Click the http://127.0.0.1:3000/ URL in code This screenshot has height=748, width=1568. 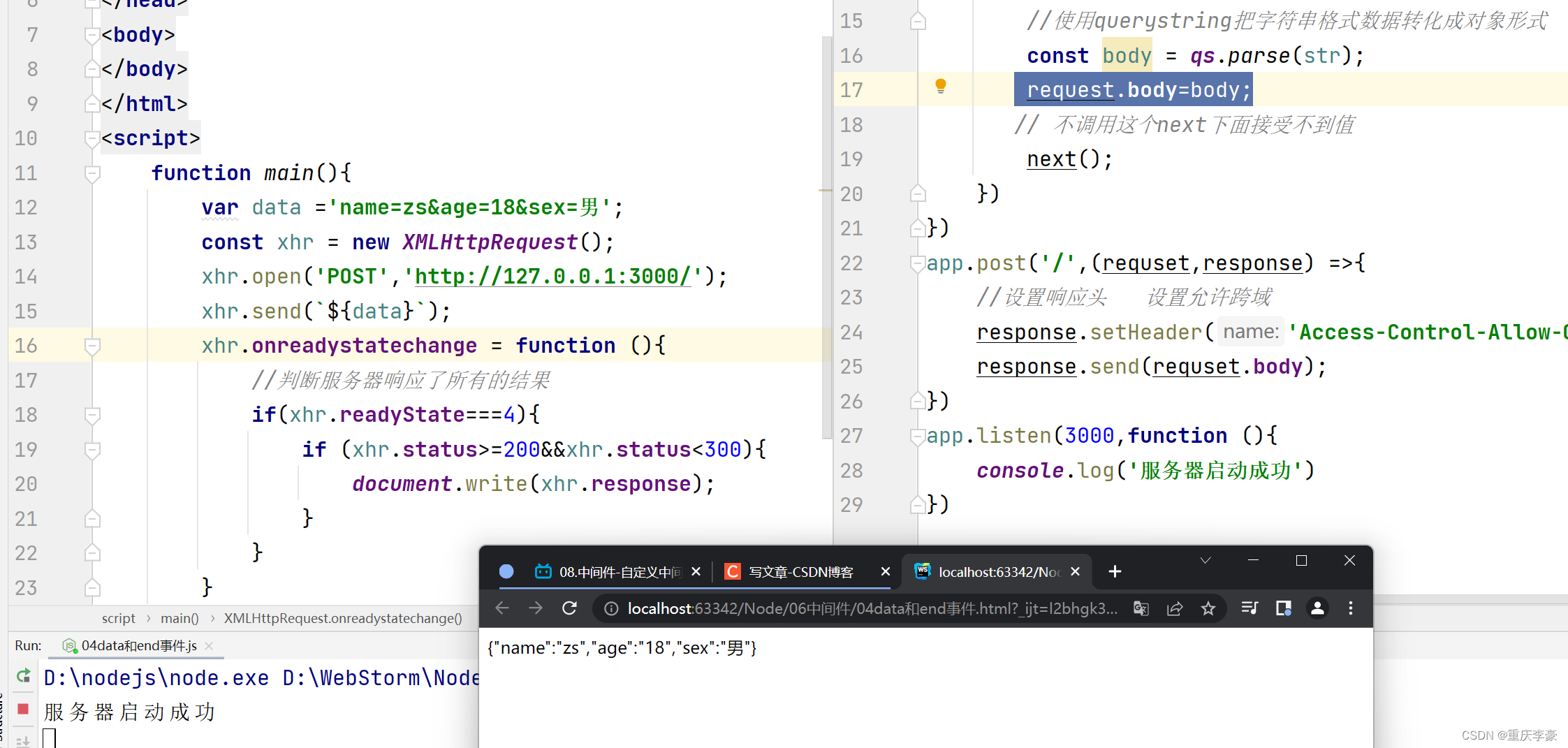(x=552, y=277)
